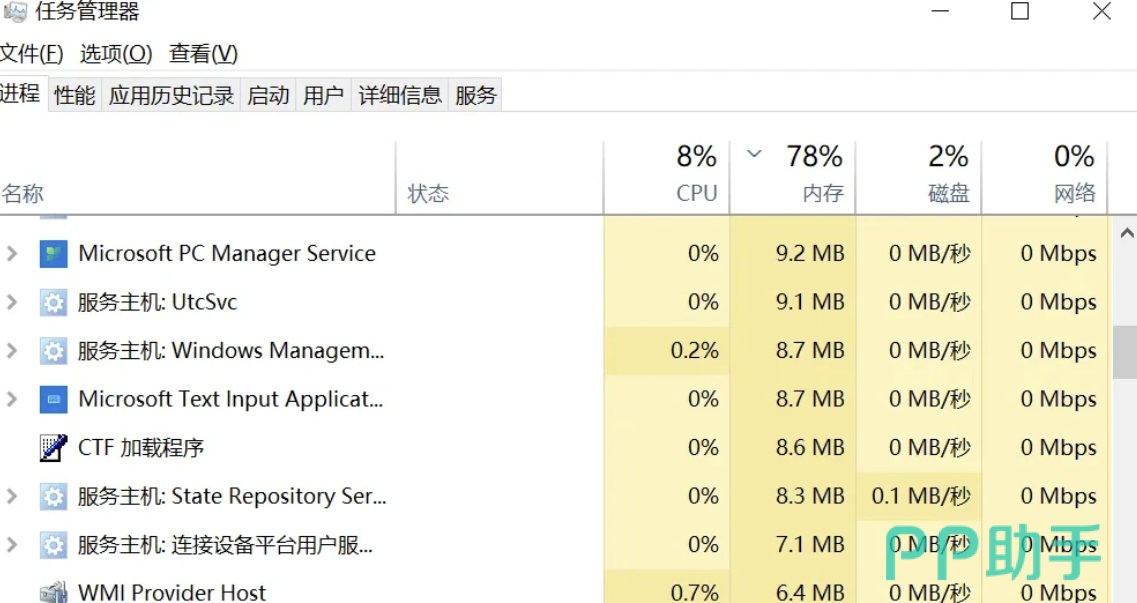
Task: Click the State Repository Service gear icon
Action: point(53,496)
